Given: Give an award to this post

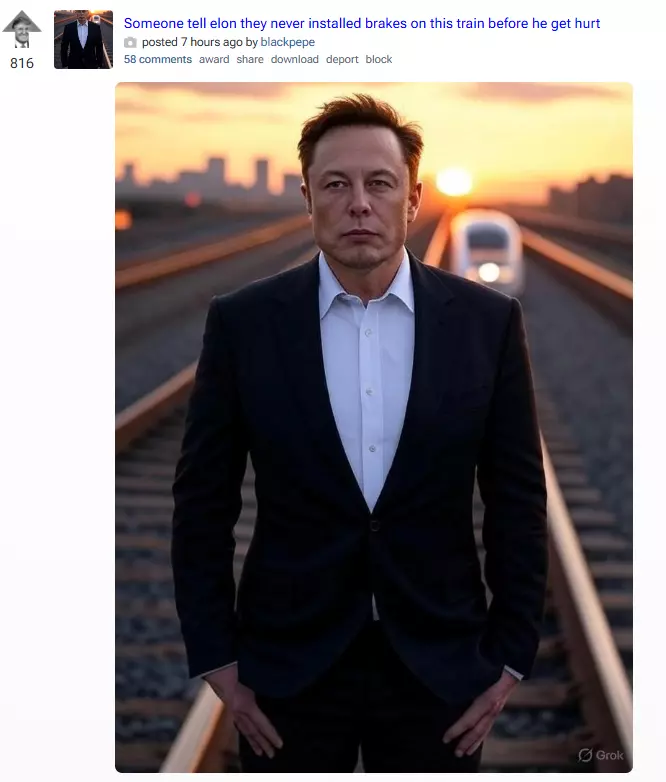Looking at the screenshot, I should [x=214, y=59].
